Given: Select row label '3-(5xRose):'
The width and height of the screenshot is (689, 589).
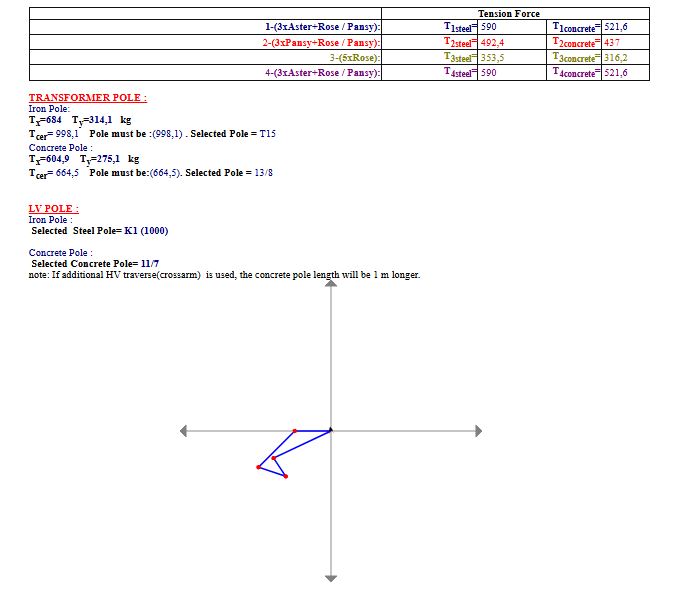Looking at the screenshot, I should 355,58.
